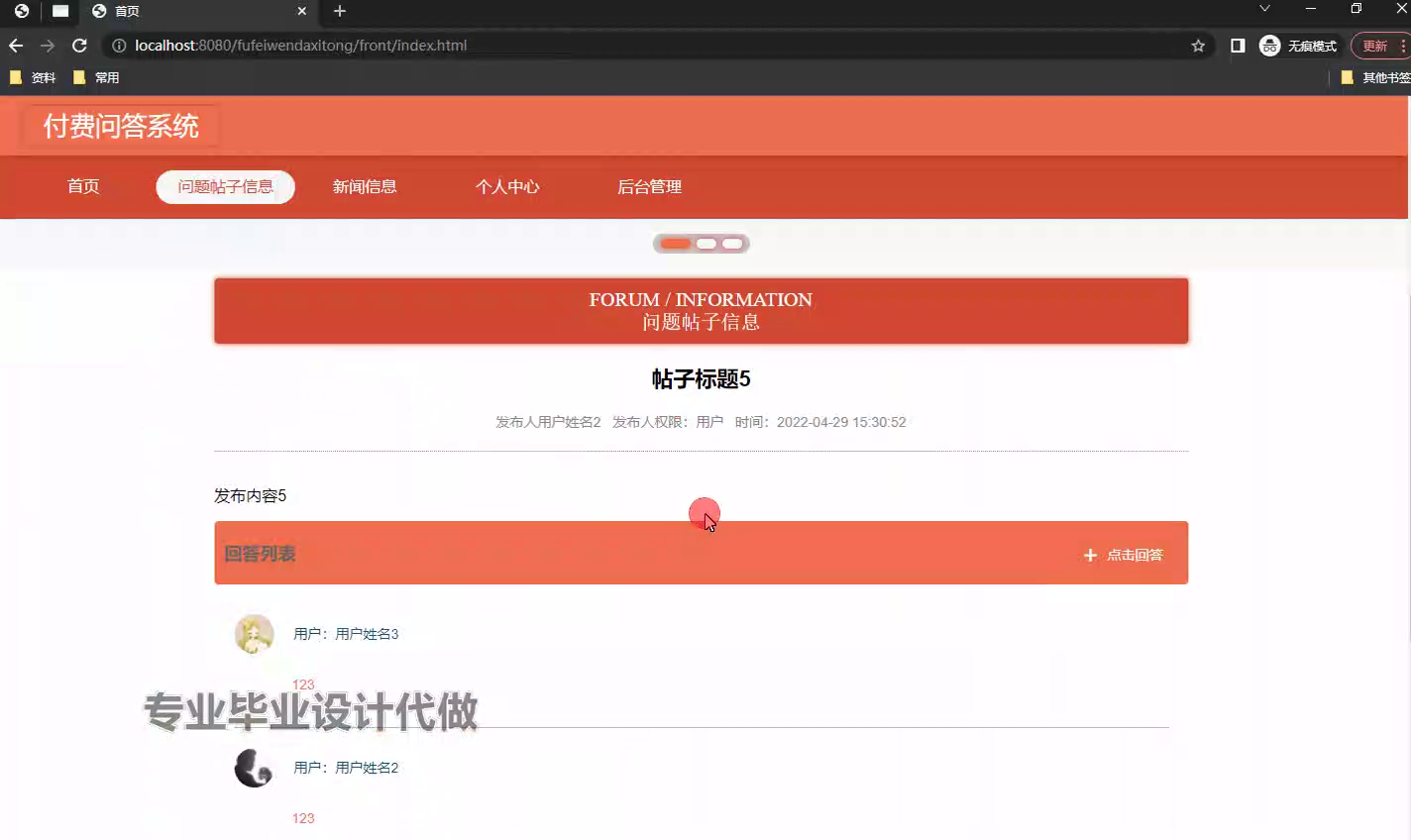
Task: Select the second carousel indicator dot
Action: (706, 244)
